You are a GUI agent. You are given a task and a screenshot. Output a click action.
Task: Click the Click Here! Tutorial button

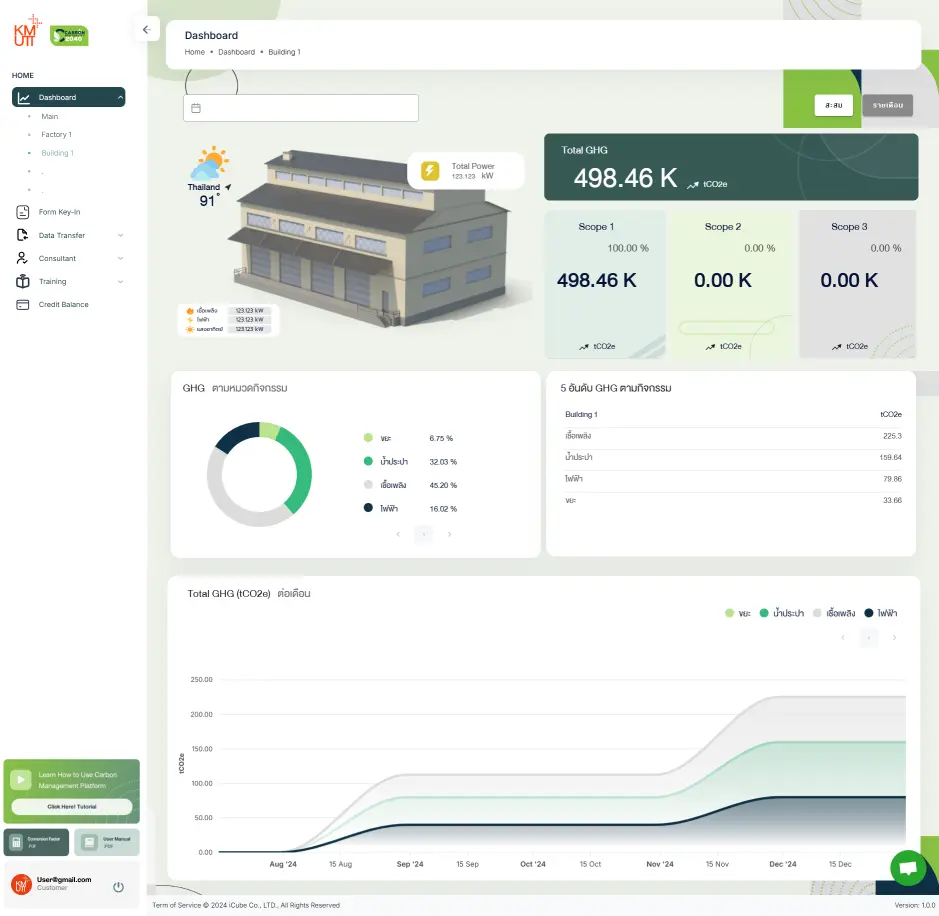point(71,806)
